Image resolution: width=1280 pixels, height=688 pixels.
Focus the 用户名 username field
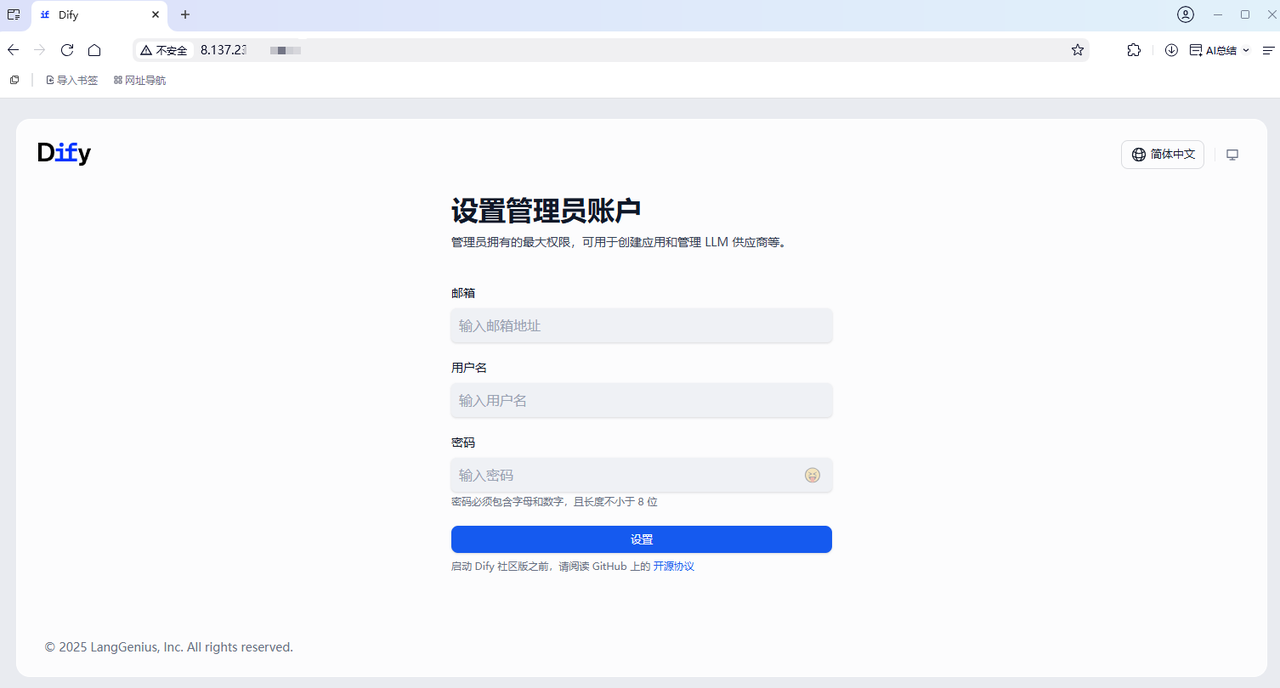tap(641, 401)
